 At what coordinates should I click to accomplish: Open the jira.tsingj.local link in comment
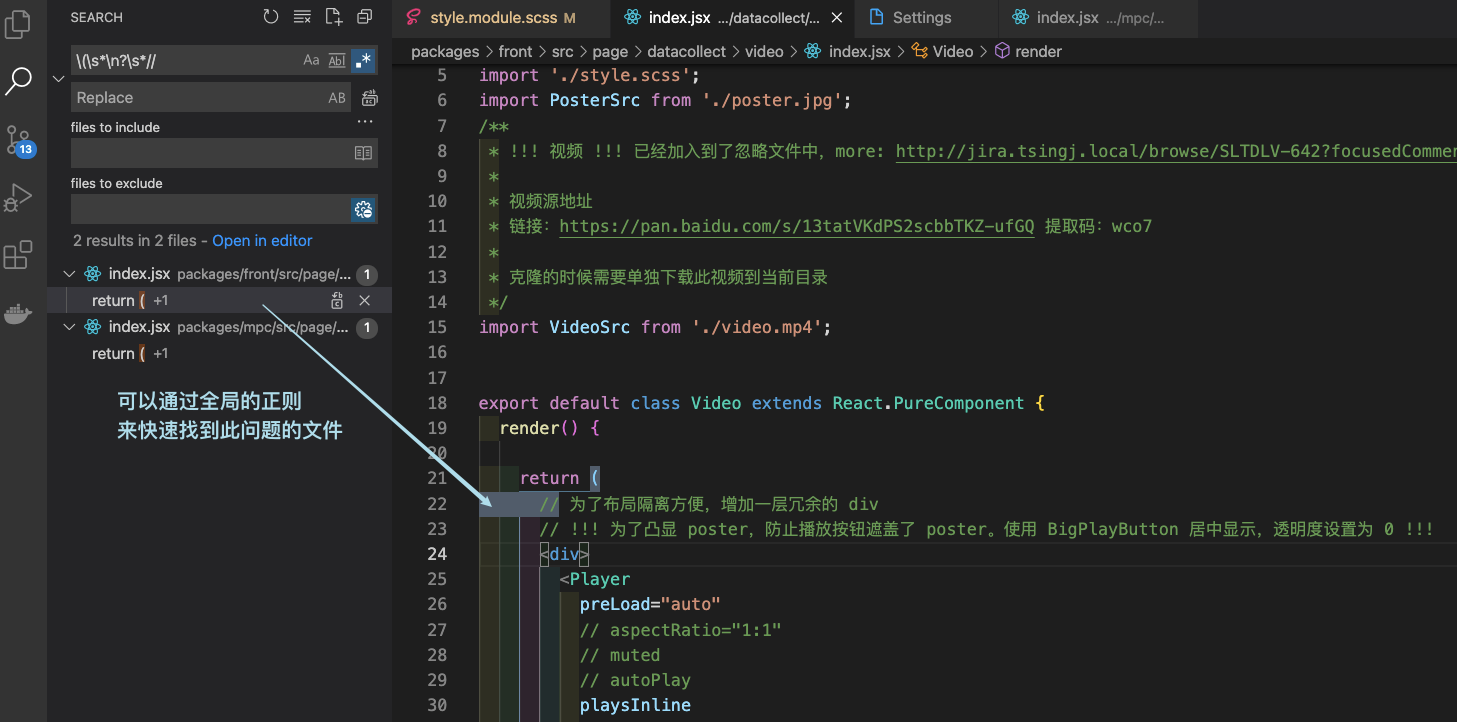(x=1176, y=151)
